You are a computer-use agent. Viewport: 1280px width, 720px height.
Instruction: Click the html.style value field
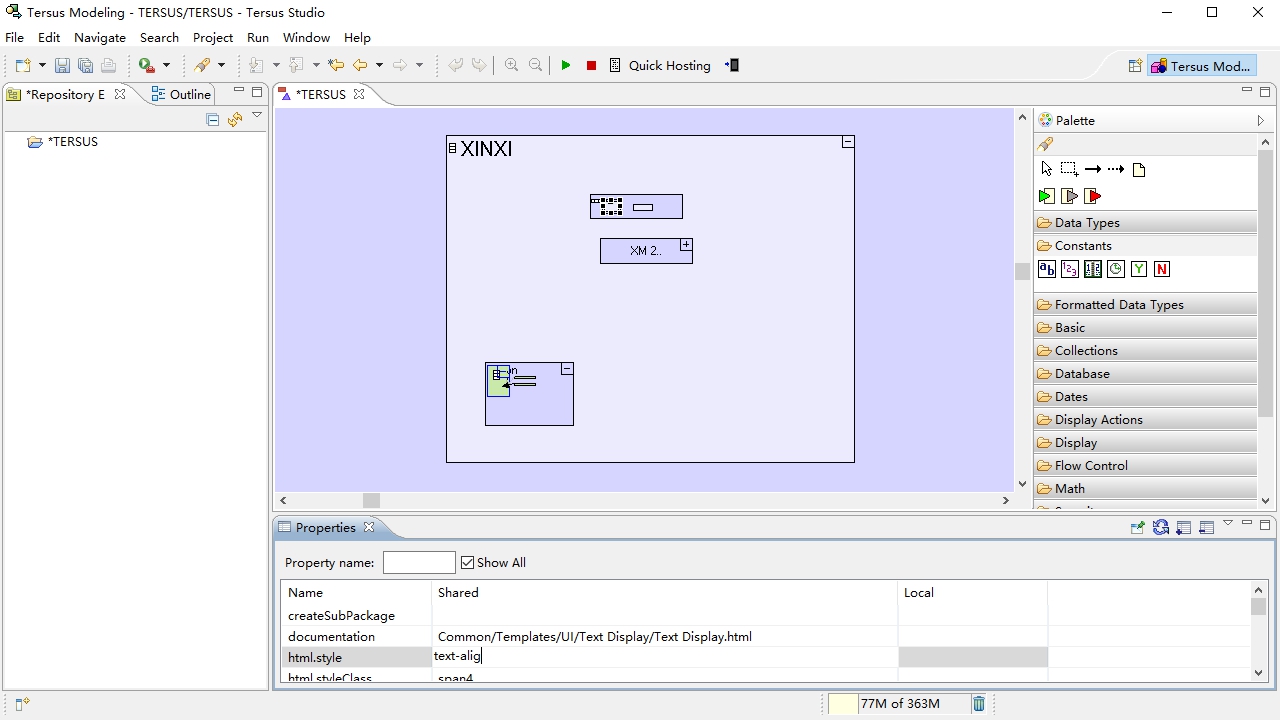[664, 657]
